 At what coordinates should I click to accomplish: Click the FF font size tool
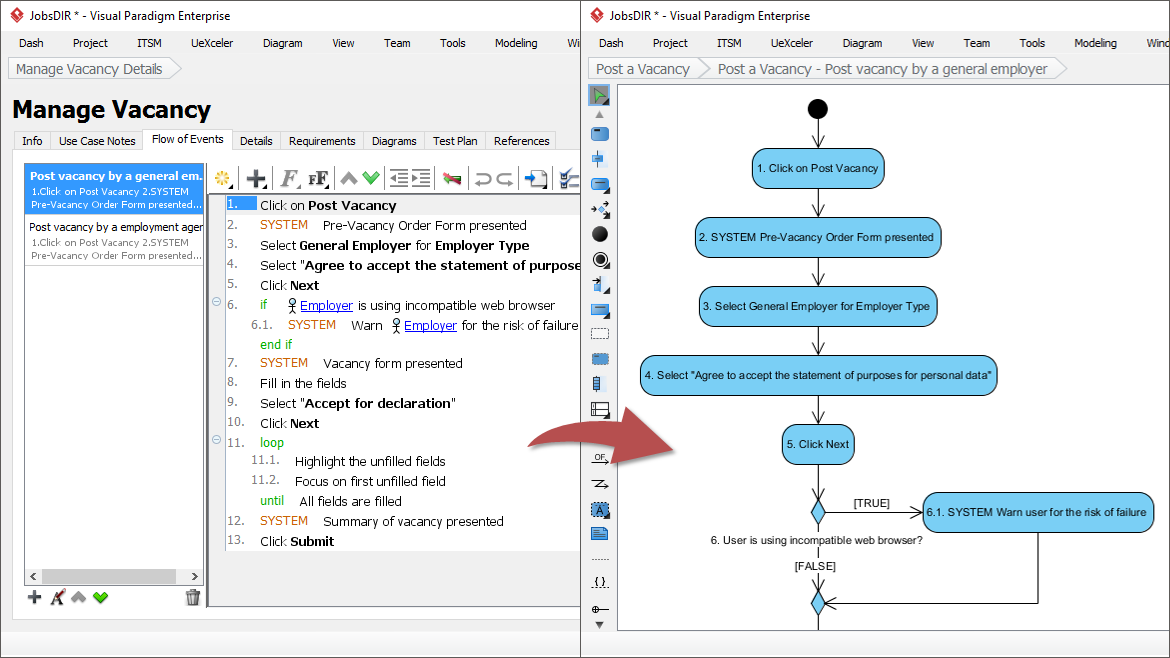[319, 178]
